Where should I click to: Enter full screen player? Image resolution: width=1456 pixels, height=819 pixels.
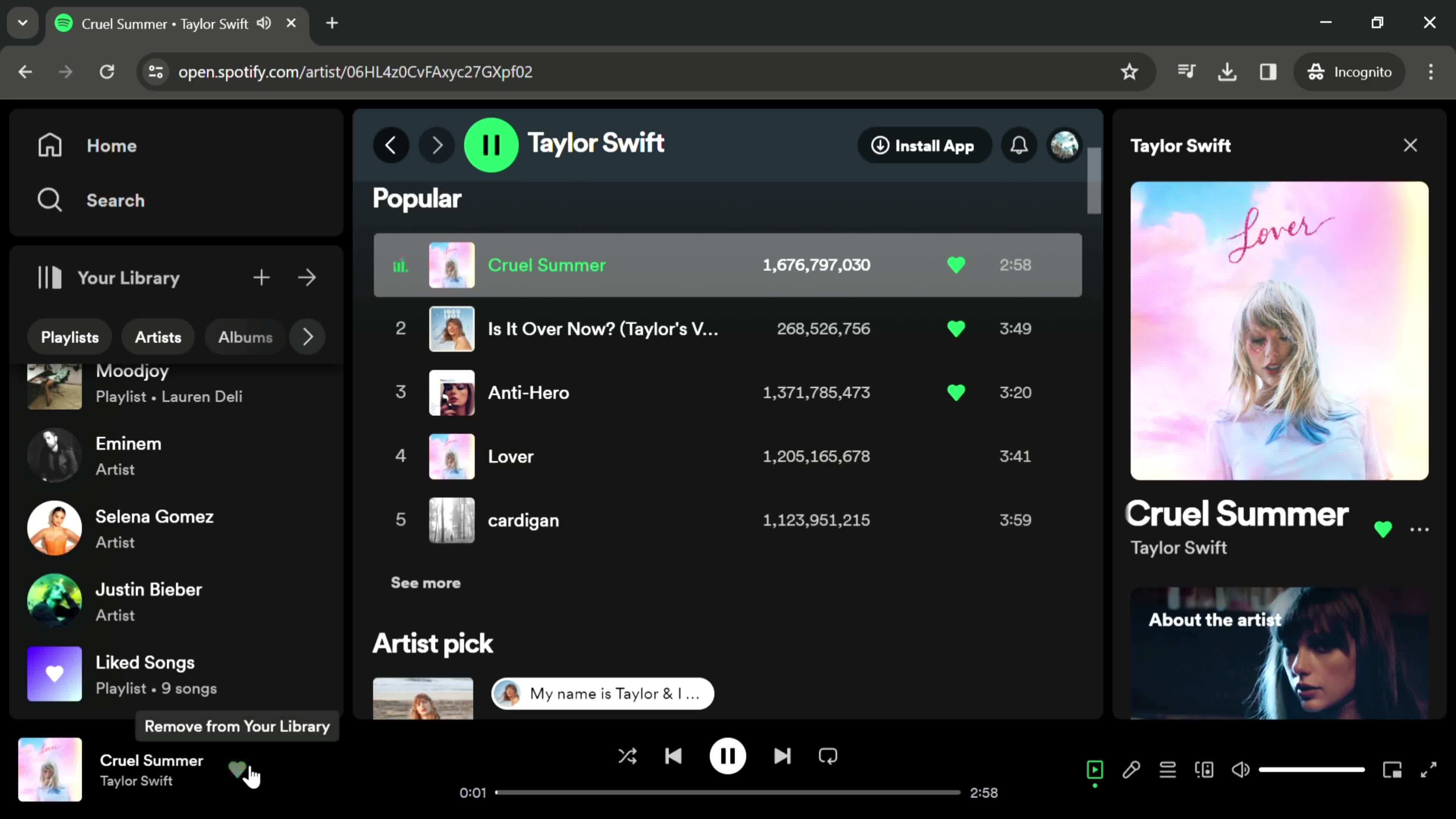coord(1428,769)
